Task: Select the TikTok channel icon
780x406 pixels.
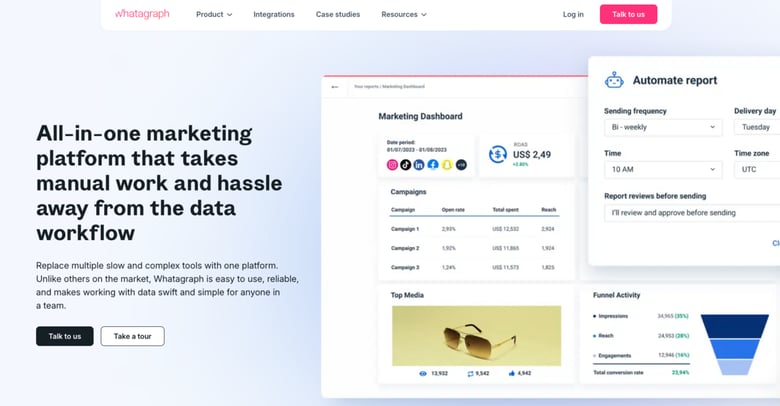Action: tap(406, 164)
